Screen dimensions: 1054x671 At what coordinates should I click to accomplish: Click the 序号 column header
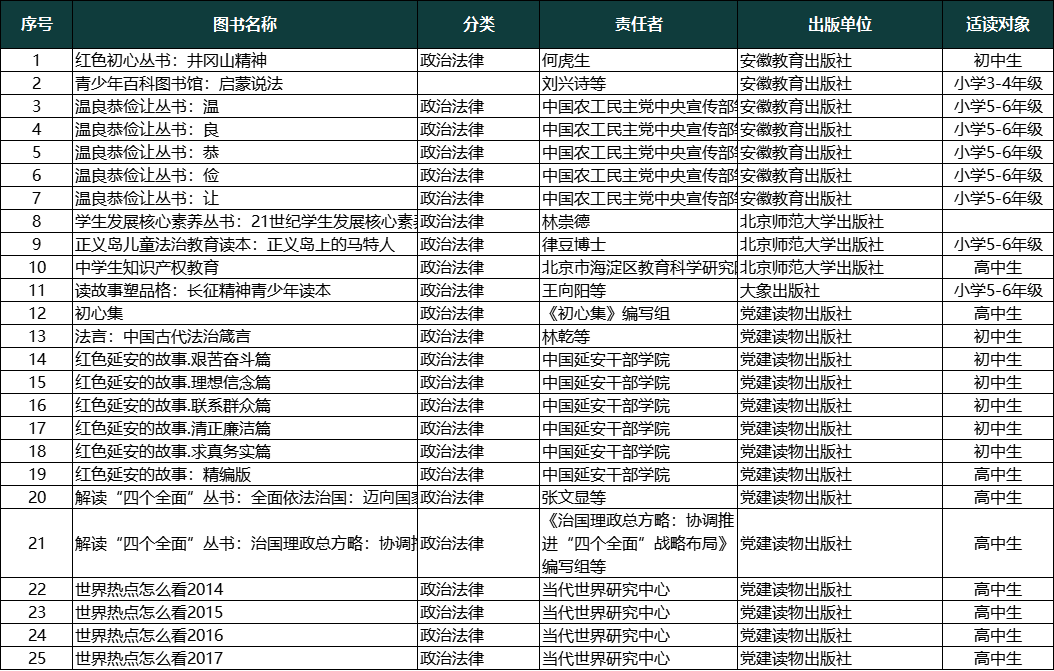tap(37, 25)
